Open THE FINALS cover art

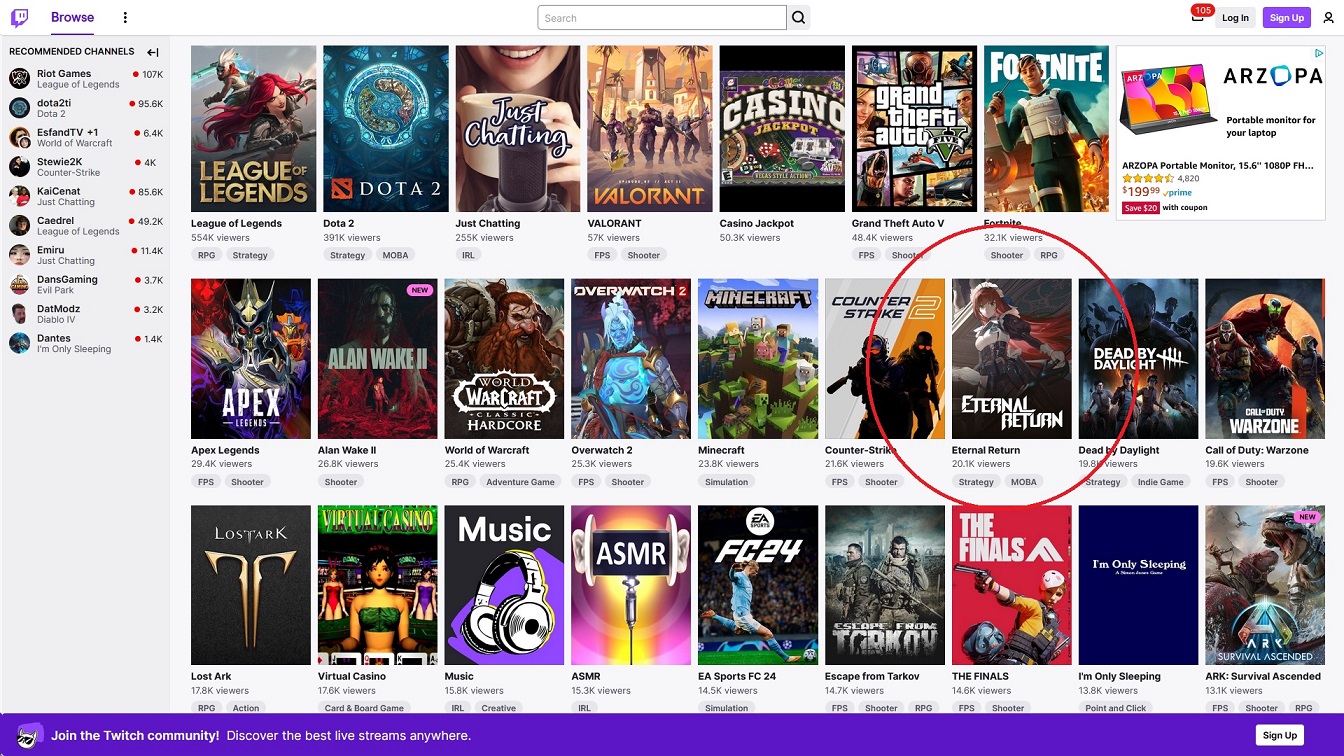[1012, 585]
